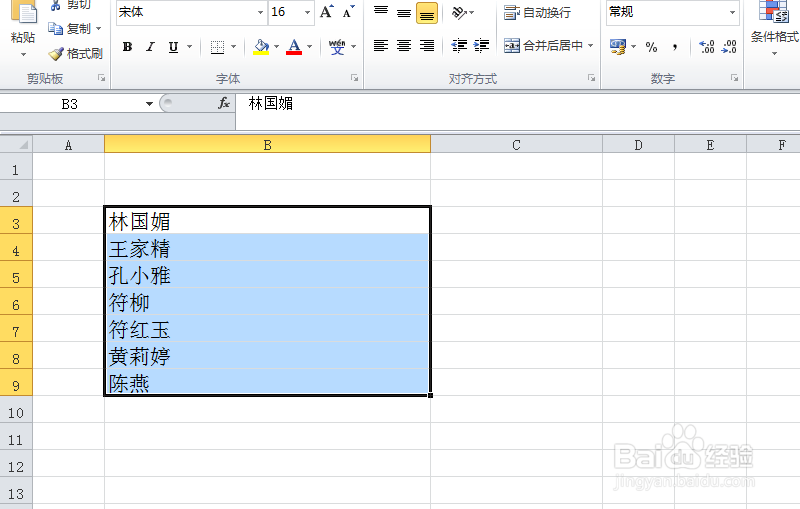Open Number (数字) dialog launcher
The height and width of the screenshot is (509, 800).
click(x=734, y=78)
